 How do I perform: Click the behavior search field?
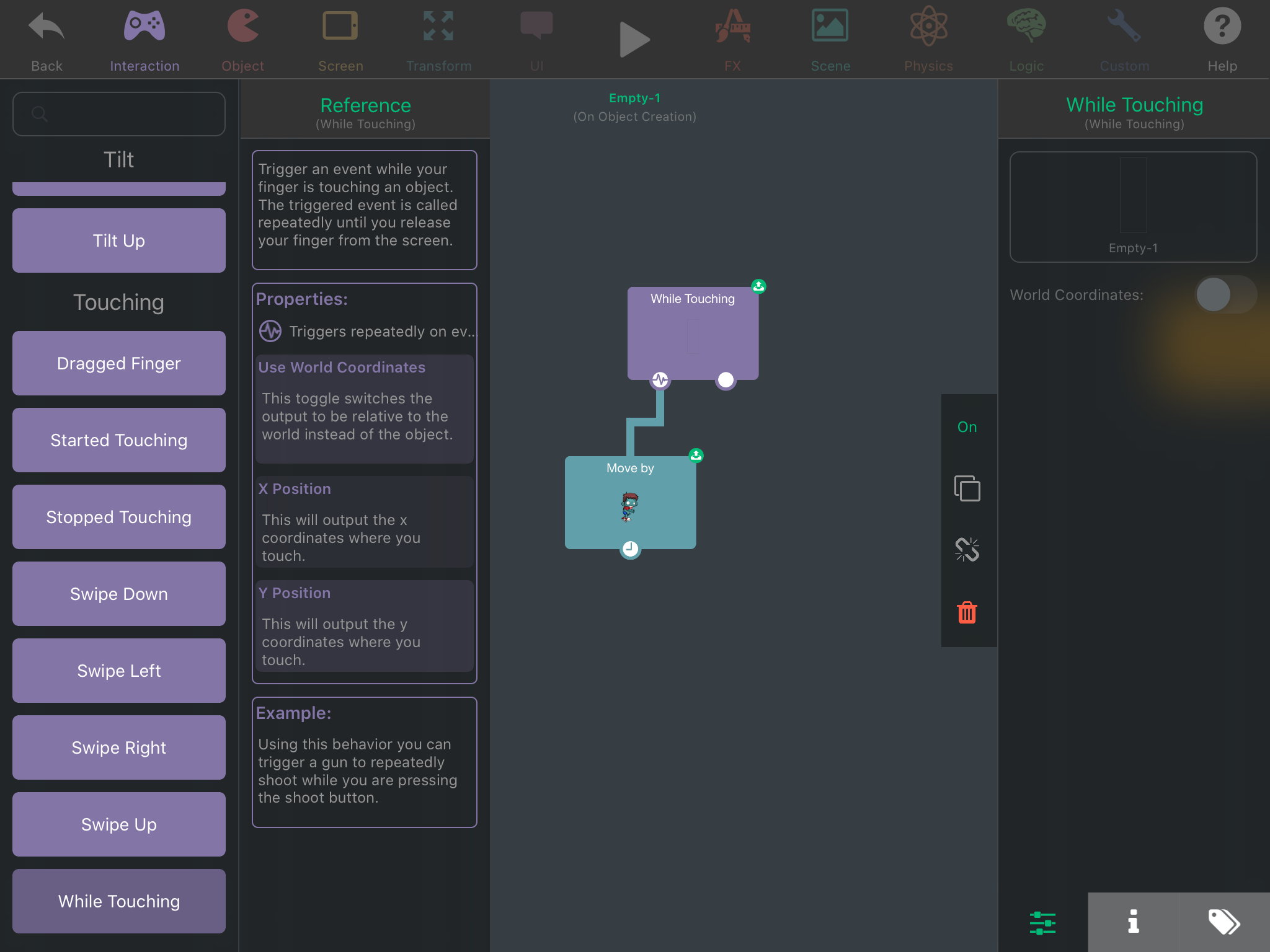pos(119,114)
